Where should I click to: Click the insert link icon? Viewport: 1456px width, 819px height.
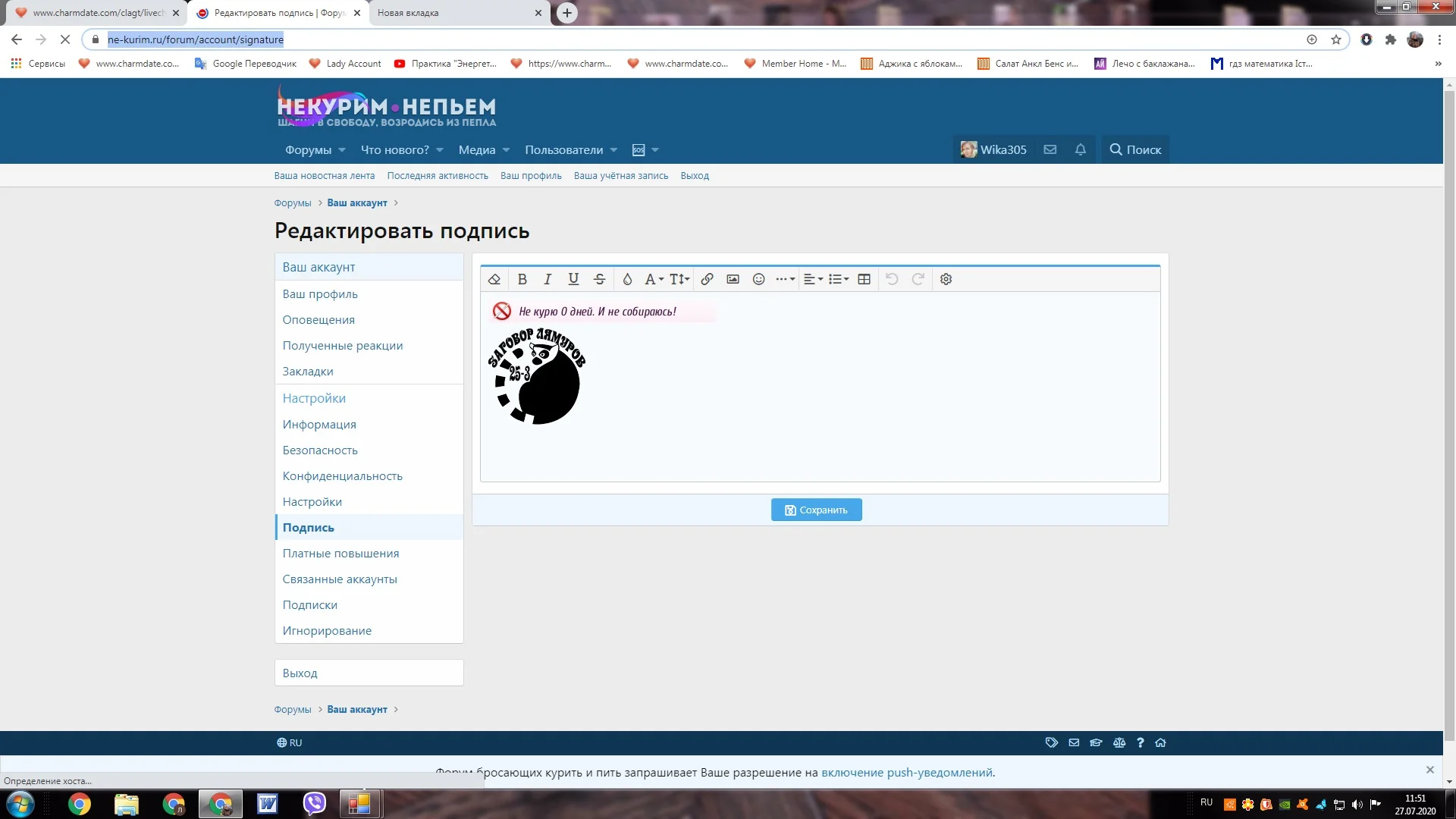[707, 279]
